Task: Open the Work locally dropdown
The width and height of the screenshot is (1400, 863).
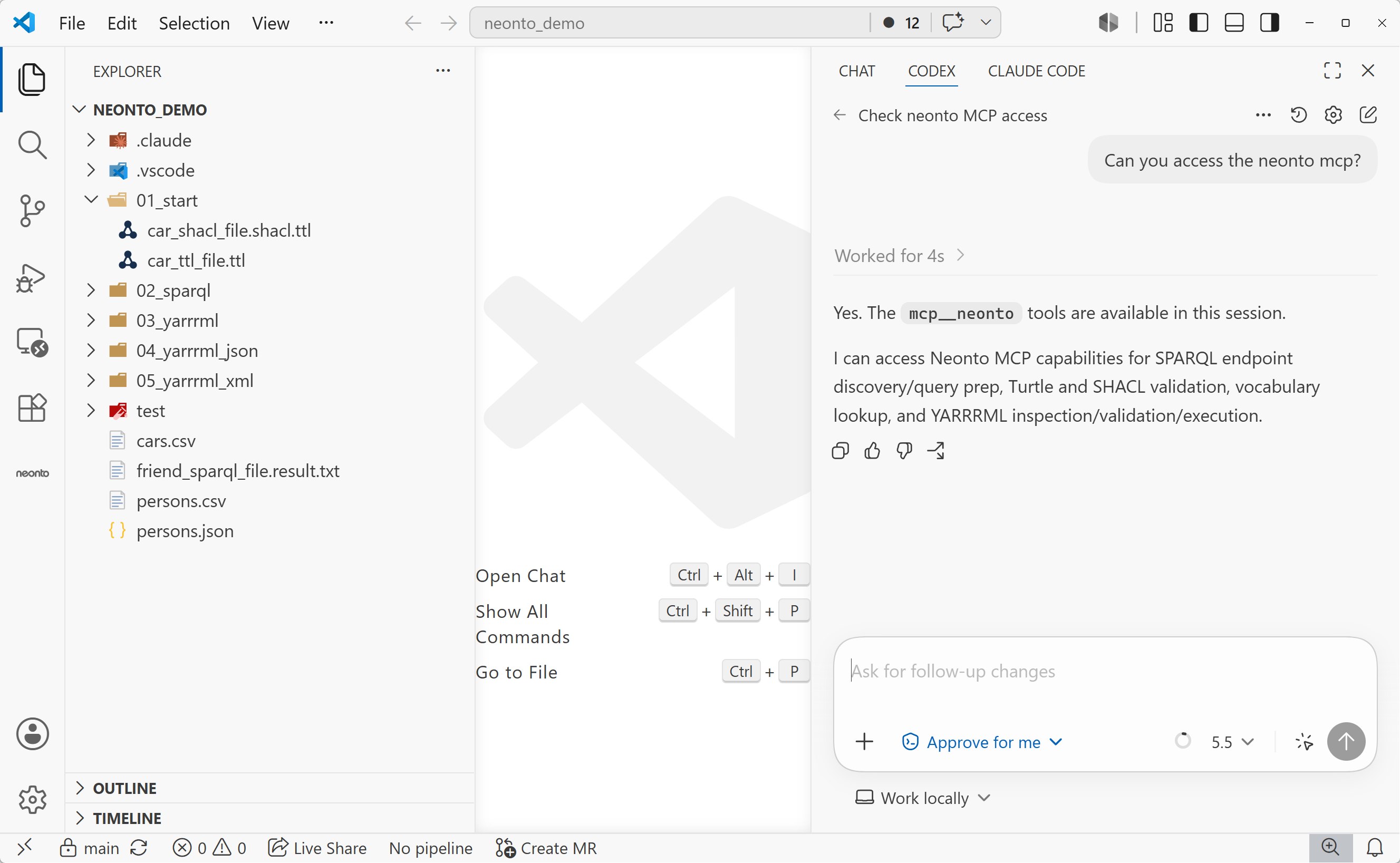Action: pos(922,798)
